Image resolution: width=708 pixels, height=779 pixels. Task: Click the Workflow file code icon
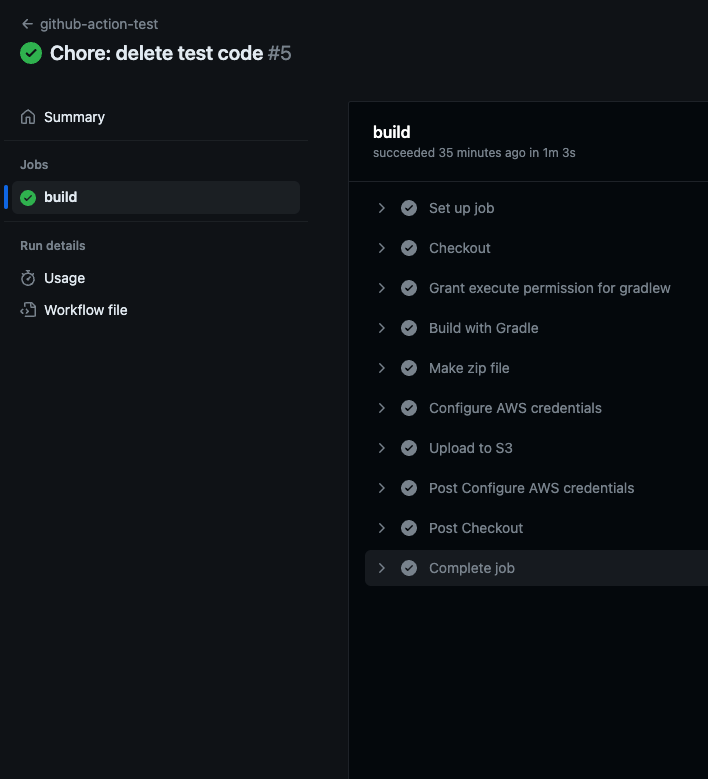[28, 310]
